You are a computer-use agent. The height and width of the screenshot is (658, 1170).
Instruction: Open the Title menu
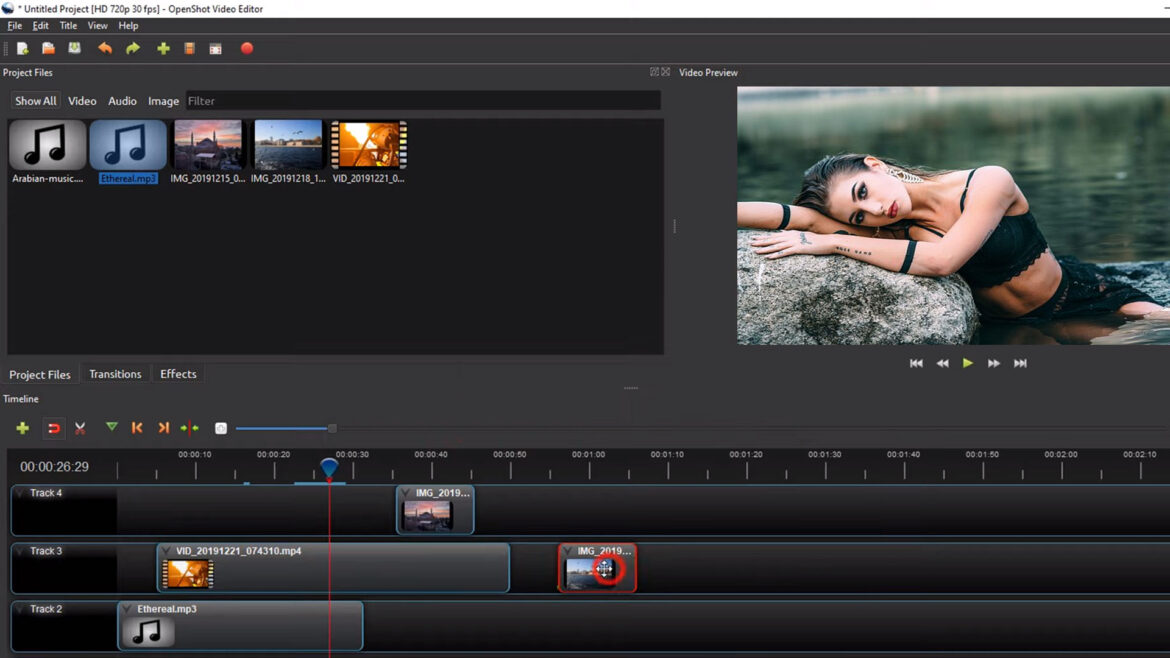pos(67,25)
